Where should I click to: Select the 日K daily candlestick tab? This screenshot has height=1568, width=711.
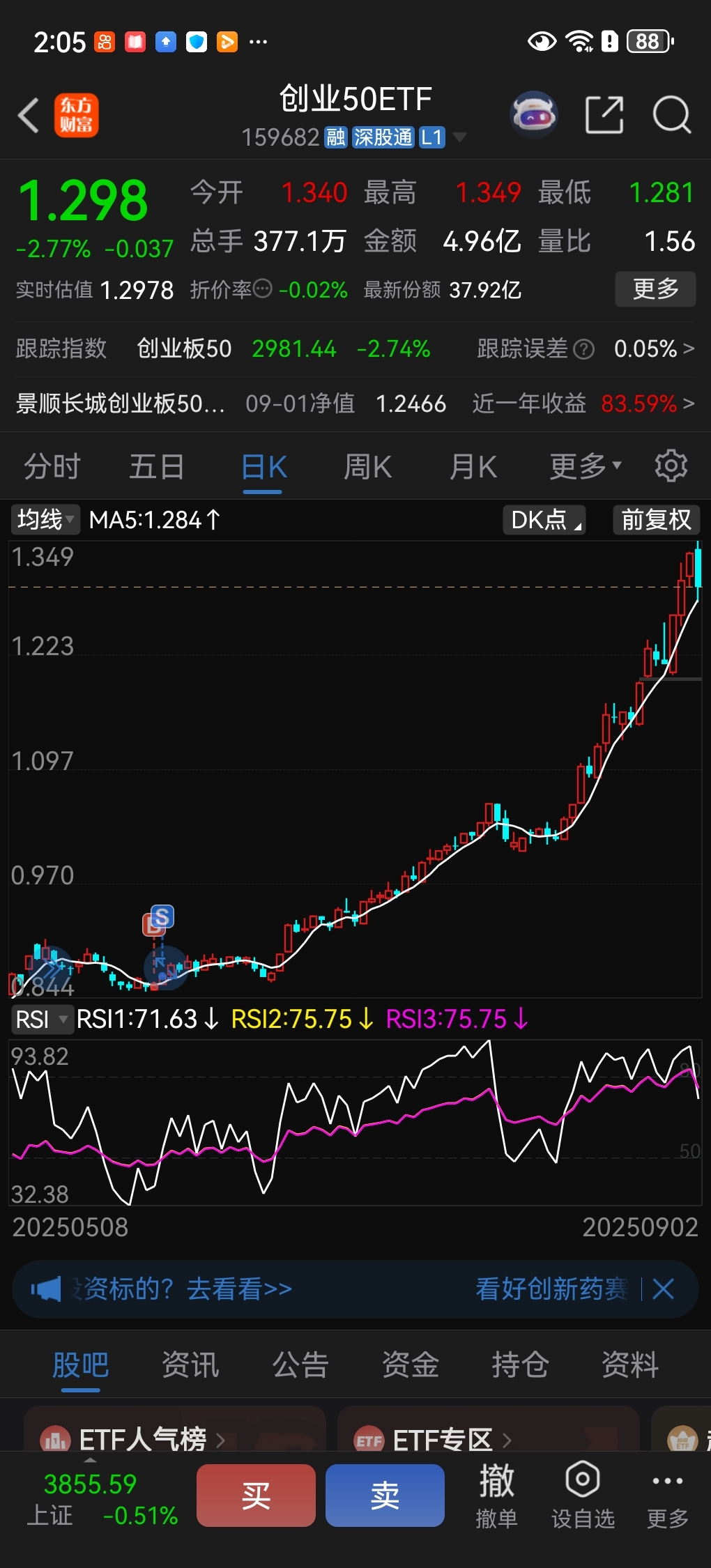tap(263, 466)
